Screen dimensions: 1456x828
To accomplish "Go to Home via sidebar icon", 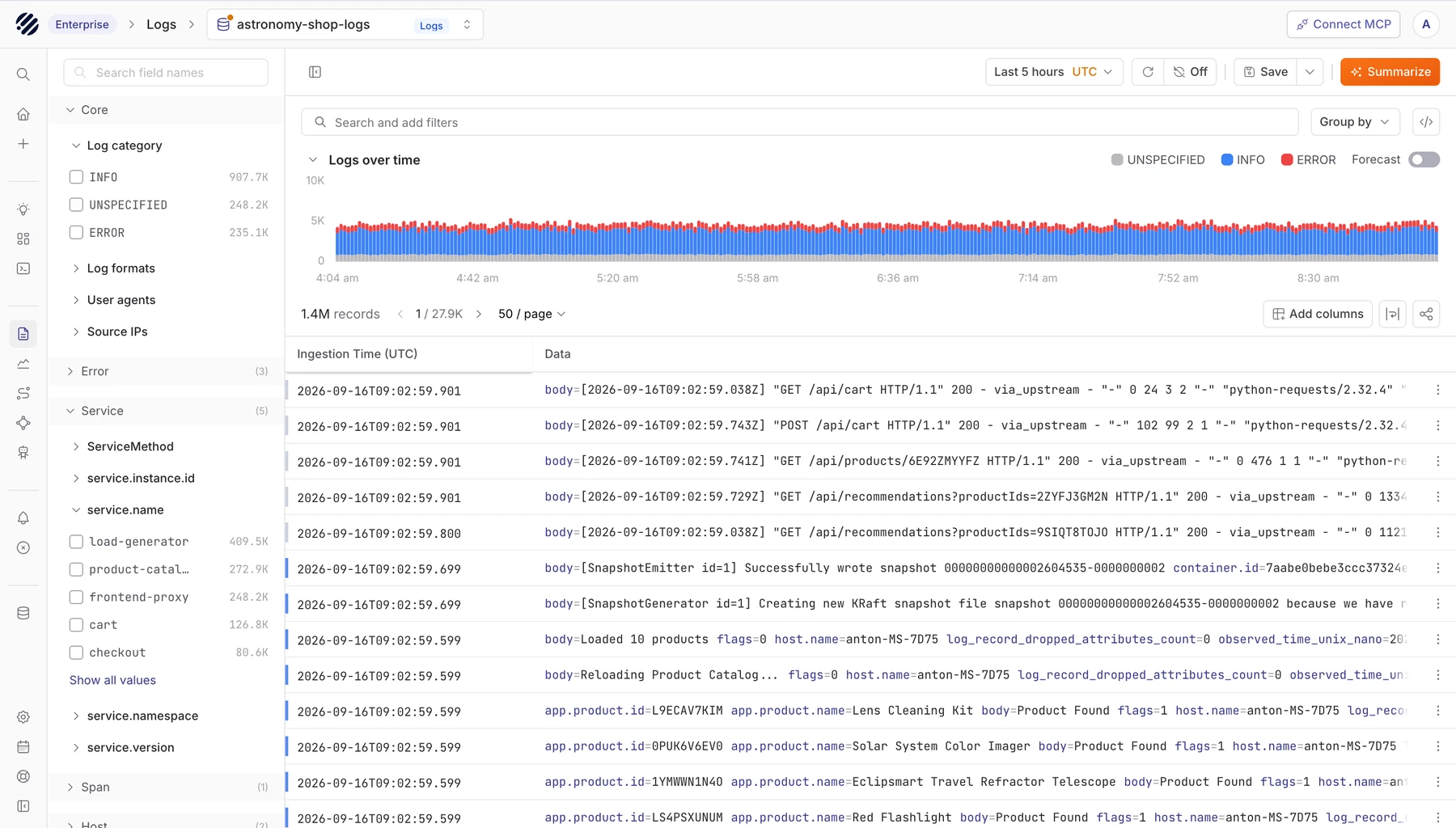I will (x=23, y=114).
